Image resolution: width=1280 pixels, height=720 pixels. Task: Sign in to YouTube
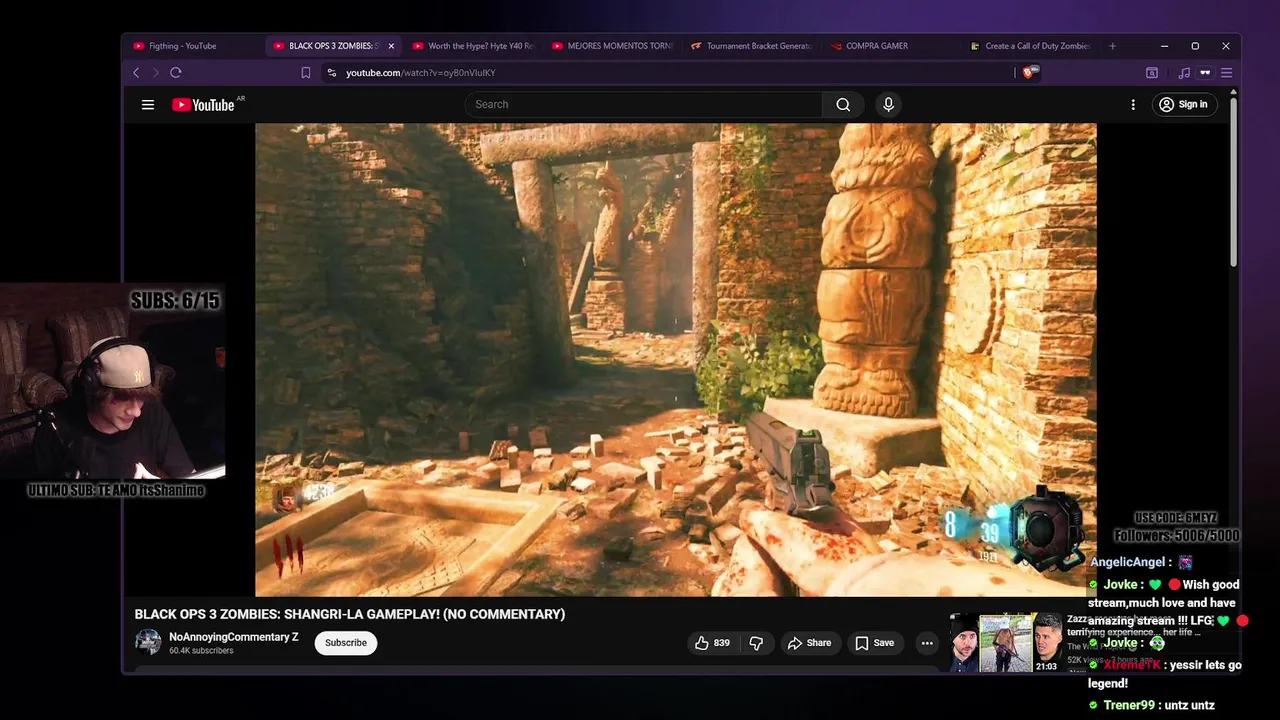point(1183,104)
